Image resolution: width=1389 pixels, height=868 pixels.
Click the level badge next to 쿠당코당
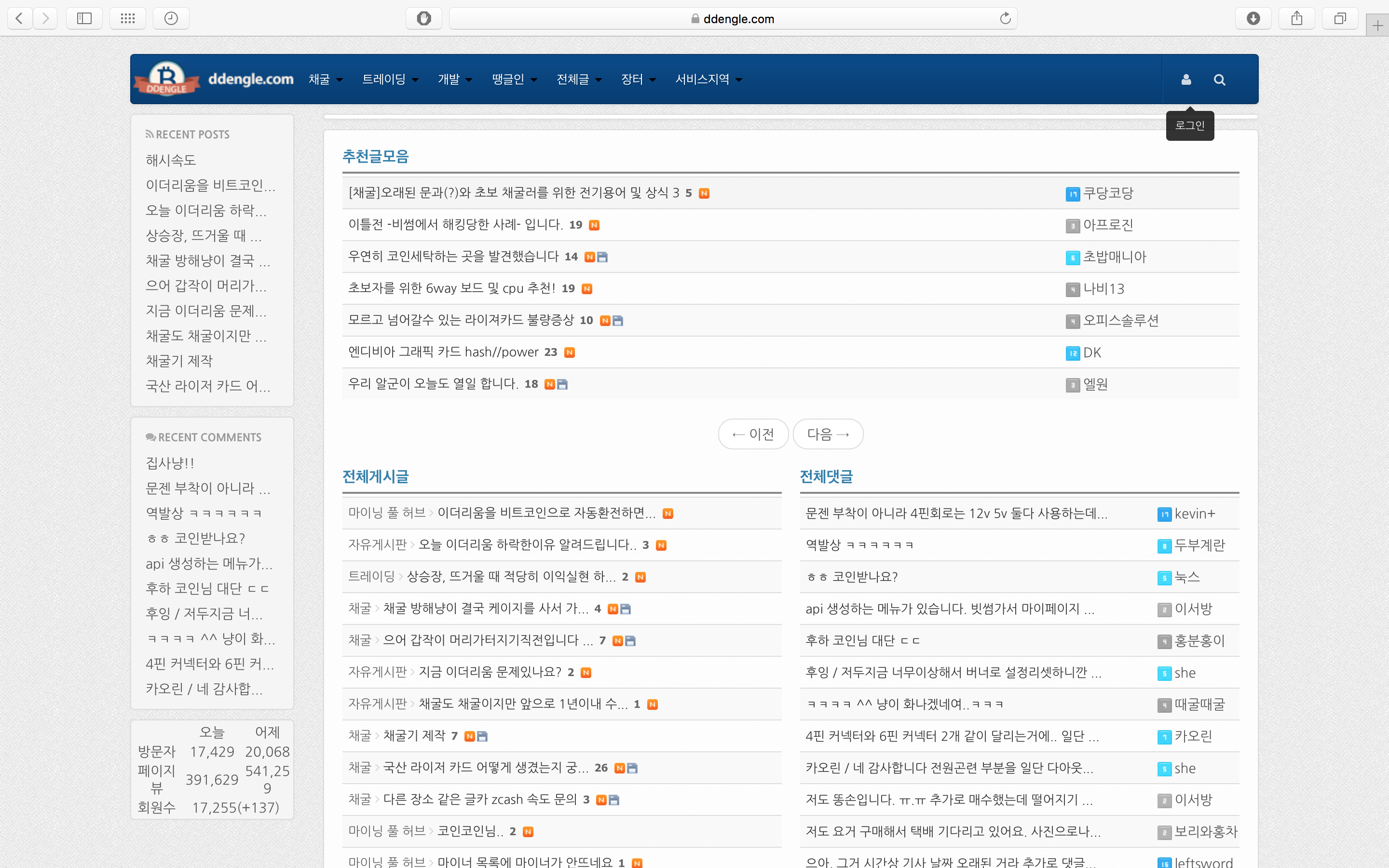click(1072, 194)
